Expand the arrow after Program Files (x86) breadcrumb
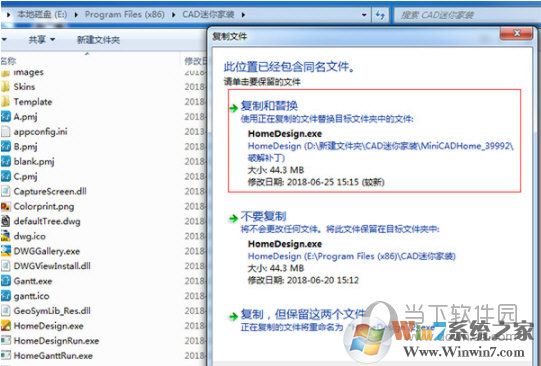 (173, 15)
